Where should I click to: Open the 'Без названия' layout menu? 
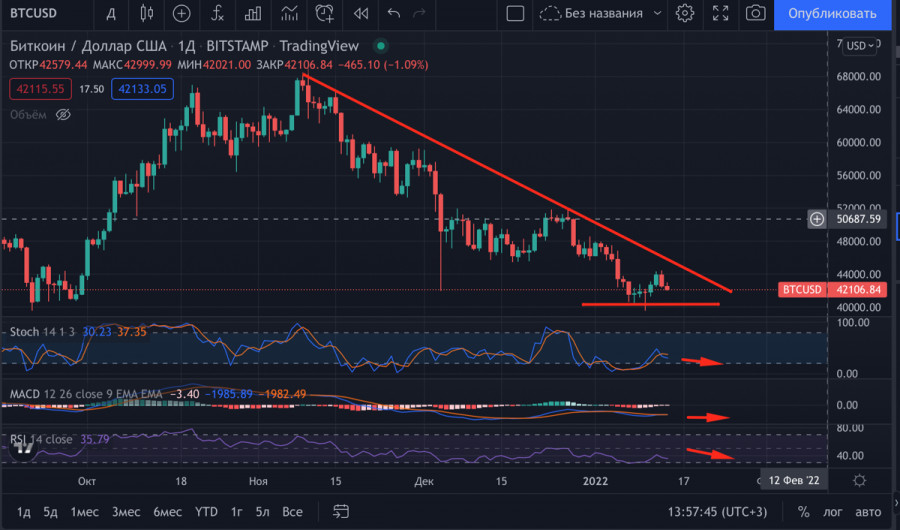click(x=601, y=13)
